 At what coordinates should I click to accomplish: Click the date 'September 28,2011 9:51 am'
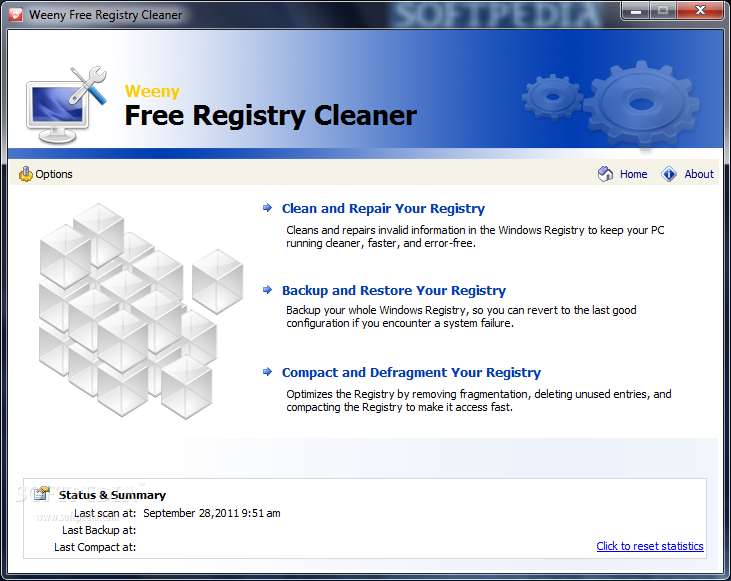pos(212,513)
